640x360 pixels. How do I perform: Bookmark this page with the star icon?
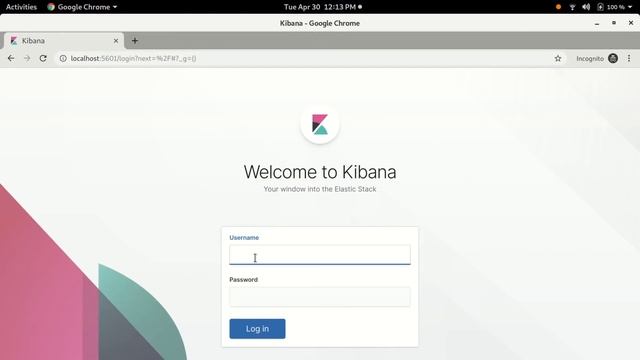pyautogui.click(x=558, y=58)
